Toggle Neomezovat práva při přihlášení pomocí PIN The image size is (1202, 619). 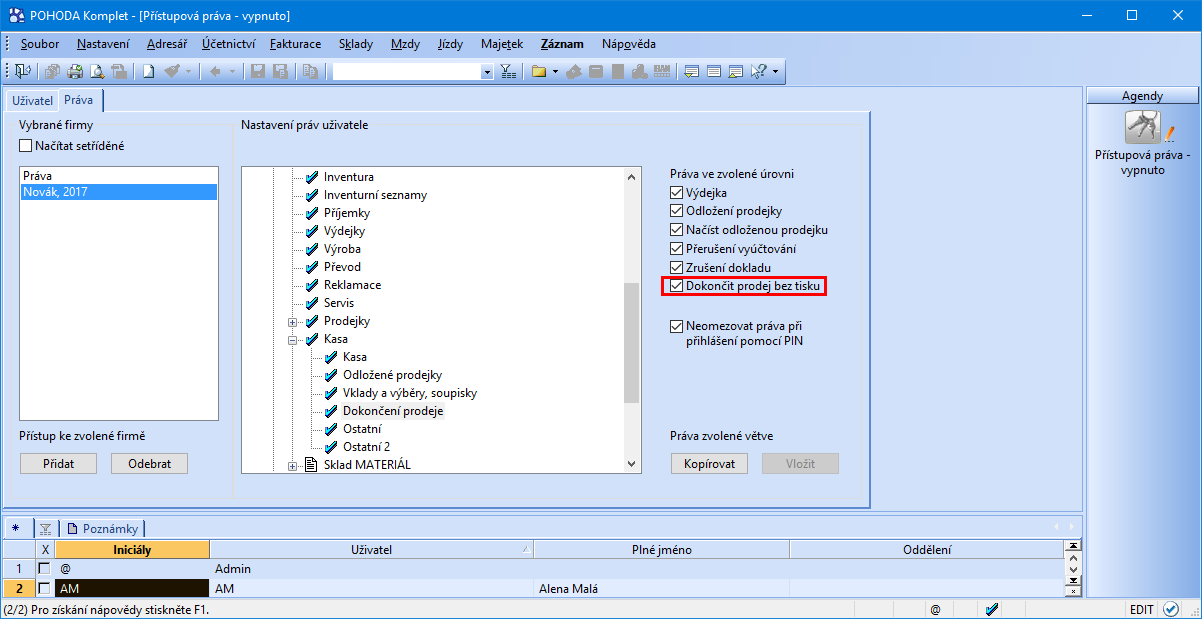coord(677,326)
